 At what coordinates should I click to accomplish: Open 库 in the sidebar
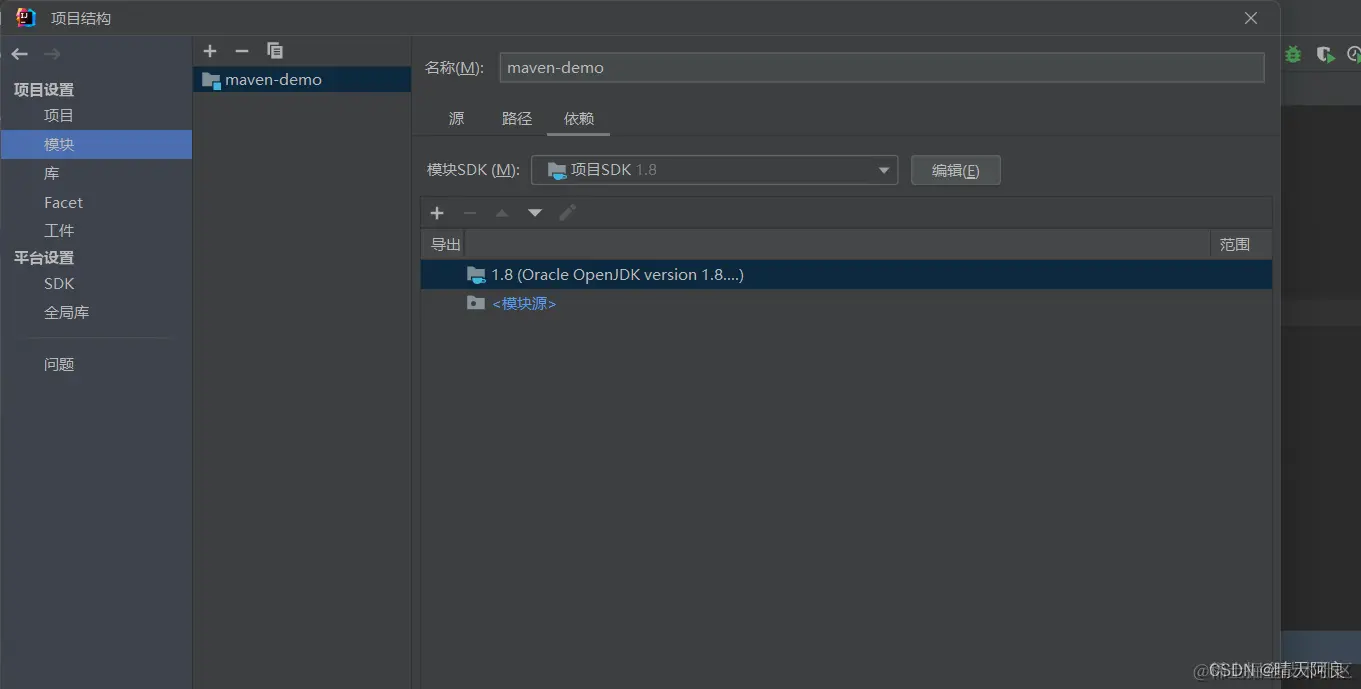coord(52,173)
